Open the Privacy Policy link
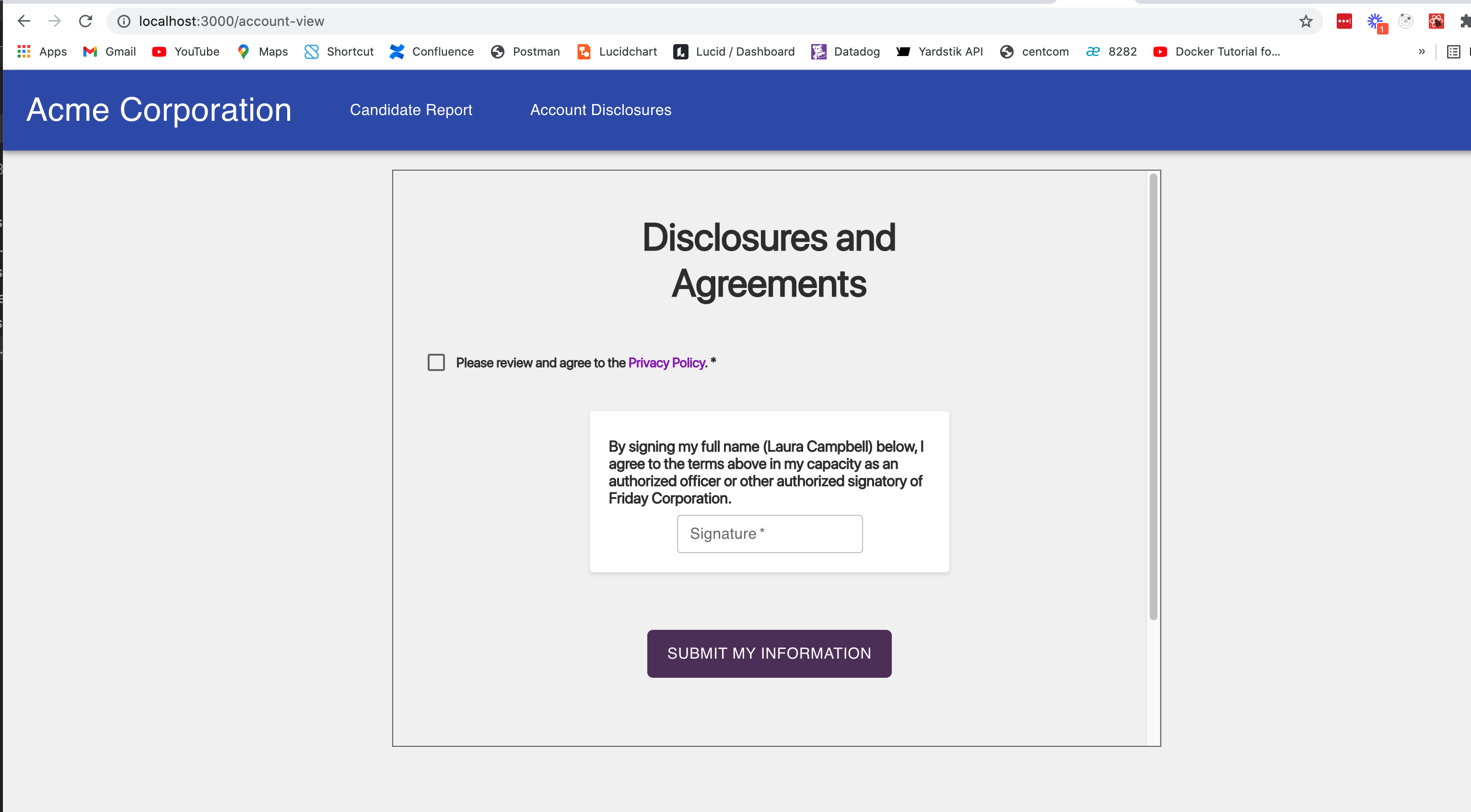The height and width of the screenshot is (812, 1471). click(x=667, y=362)
